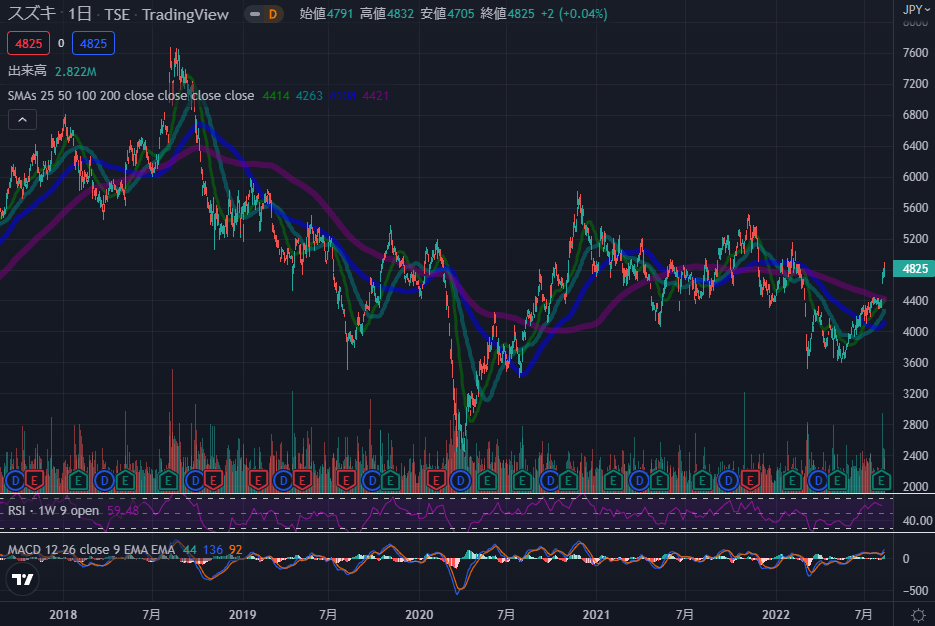The height and width of the screenshot is (626, 935).
Task: Click the MACD signal value 136
Action: point(213,550)
